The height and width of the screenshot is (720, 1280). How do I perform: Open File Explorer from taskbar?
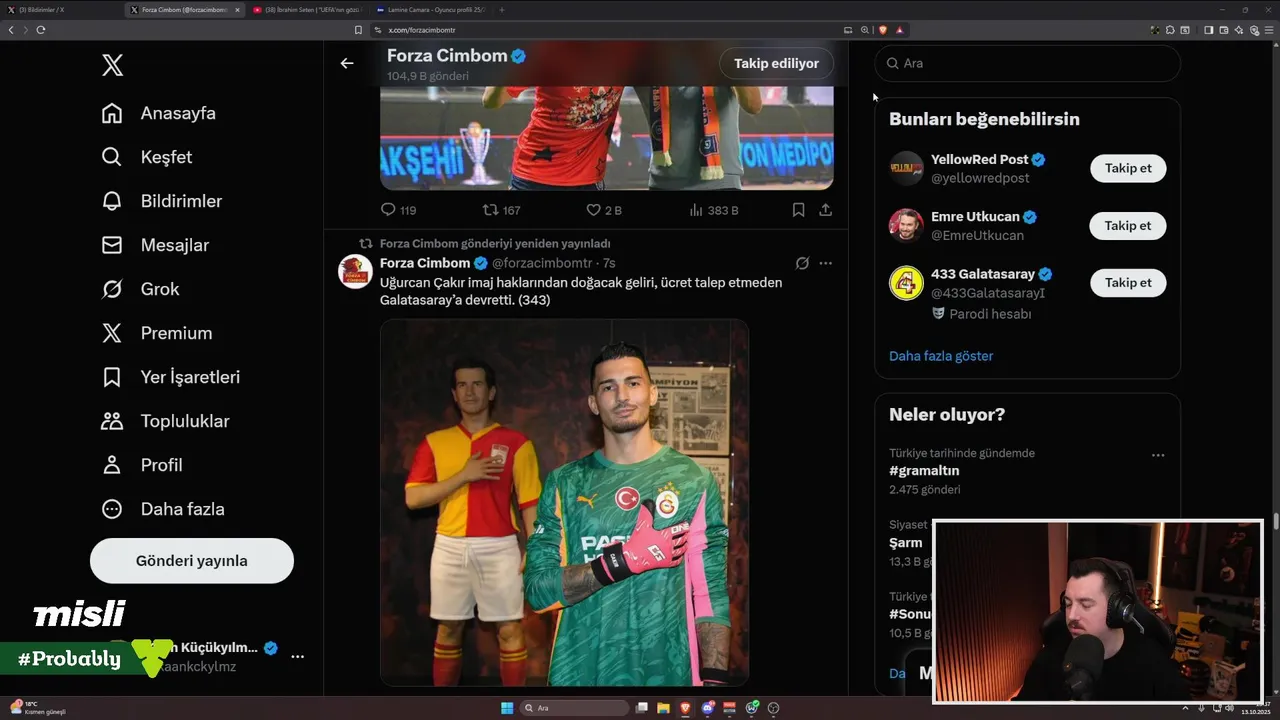(664, 708)
